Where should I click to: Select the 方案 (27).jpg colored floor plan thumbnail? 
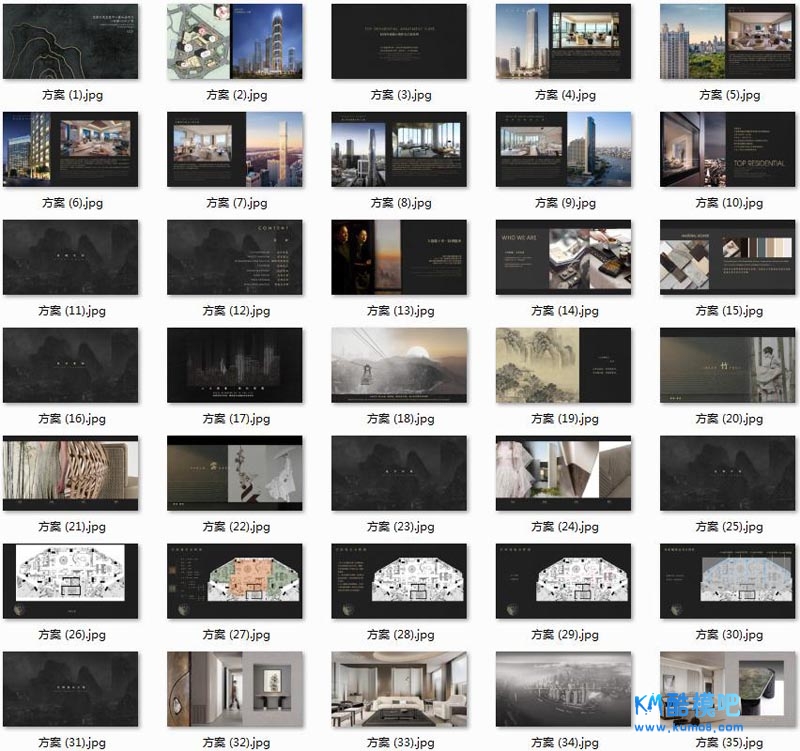[235, 582]
